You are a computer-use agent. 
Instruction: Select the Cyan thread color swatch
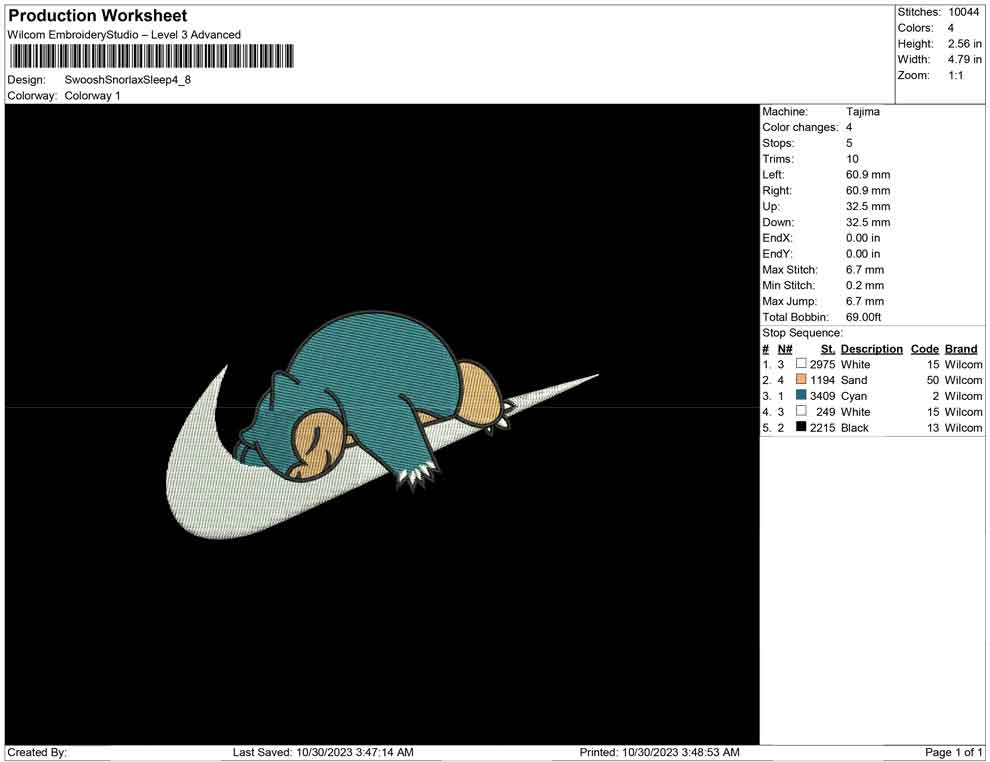pyautogui.click(x=801, y=396)
